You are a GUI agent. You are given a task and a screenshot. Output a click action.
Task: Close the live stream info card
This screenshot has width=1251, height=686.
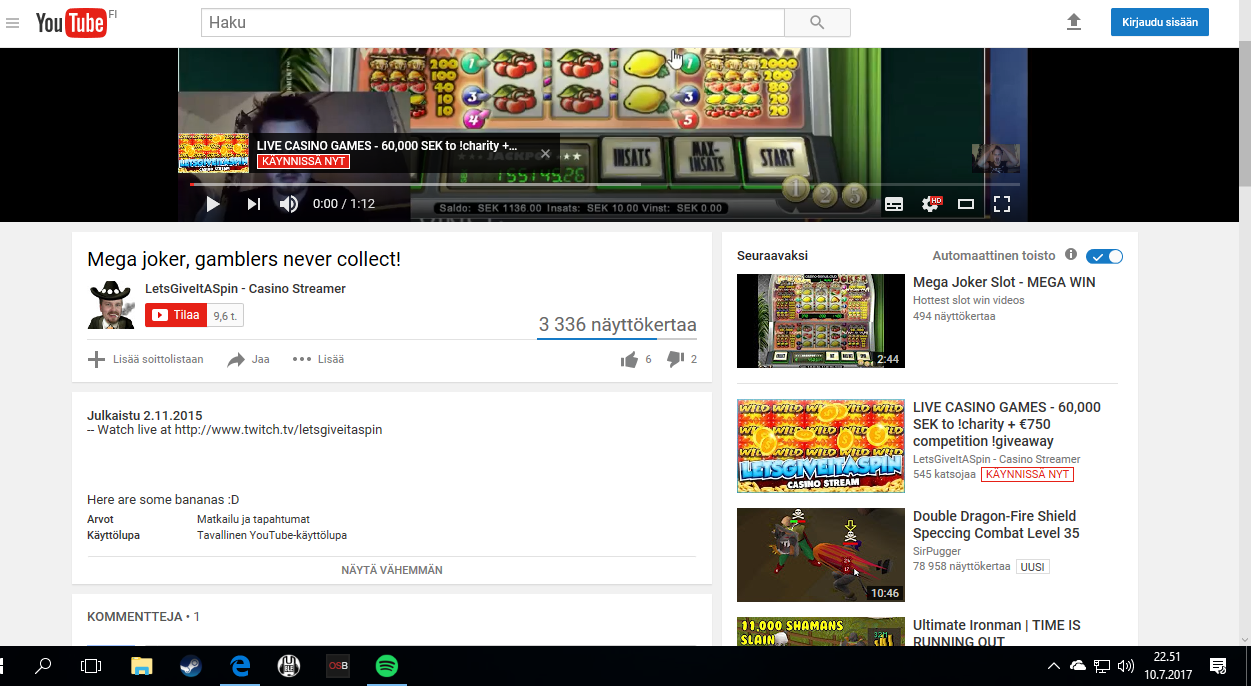click(x=545, y=153)
